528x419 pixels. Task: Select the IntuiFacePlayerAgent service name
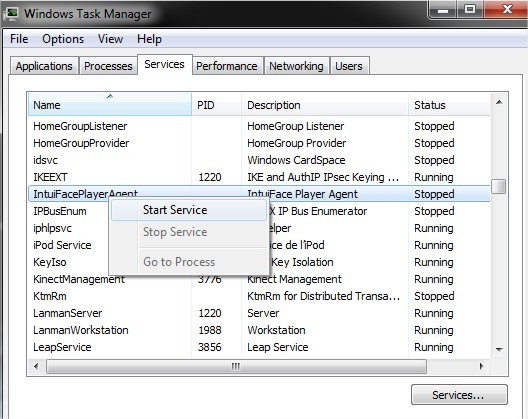pyautogui.click(x=85, y=194)
